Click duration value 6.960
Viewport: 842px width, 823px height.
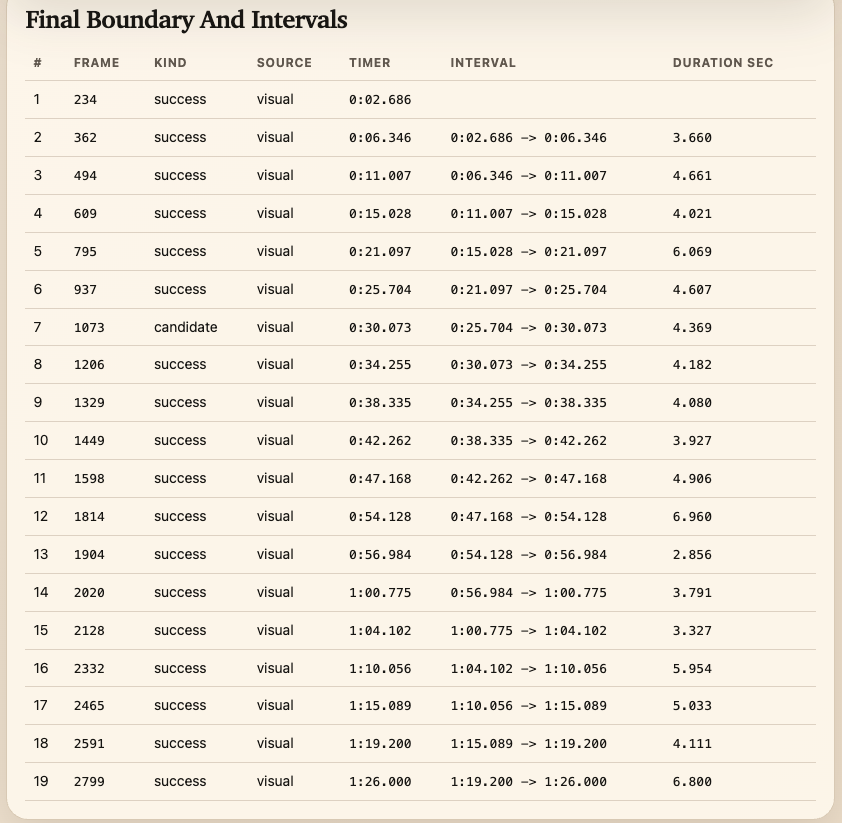pos(692,516)
